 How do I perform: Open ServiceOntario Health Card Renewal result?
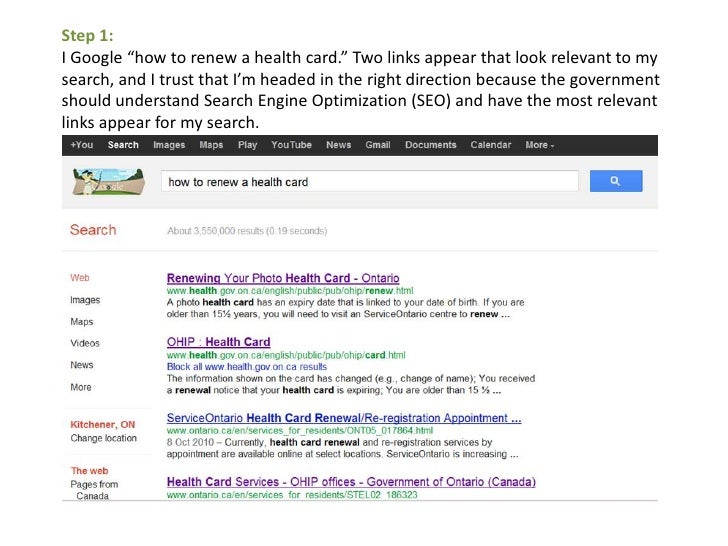pyautogui.click(x=344, y=418)
